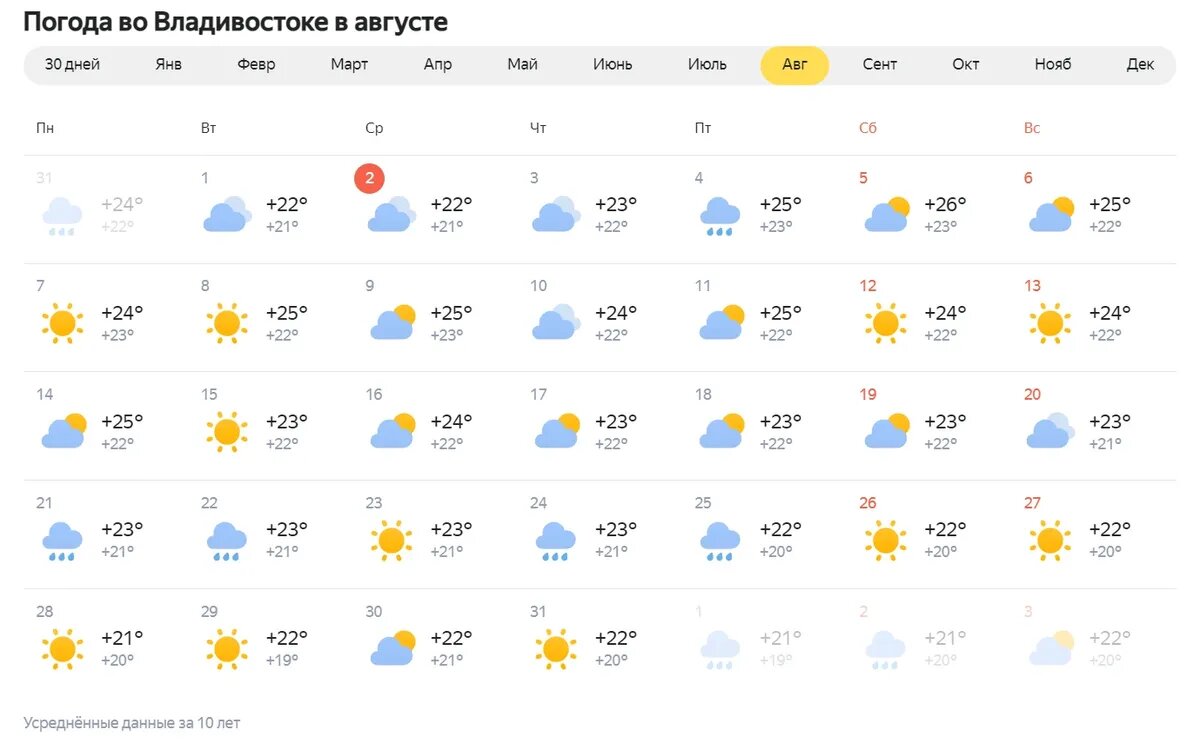Click the sunny icon for August 7

[62, 323]
